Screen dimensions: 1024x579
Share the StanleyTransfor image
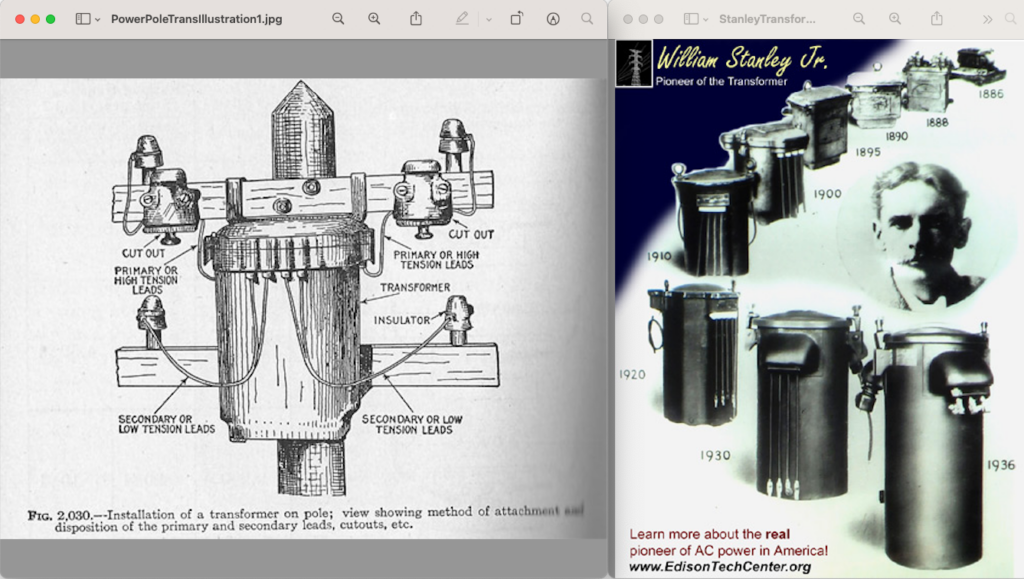coord(936,18)
